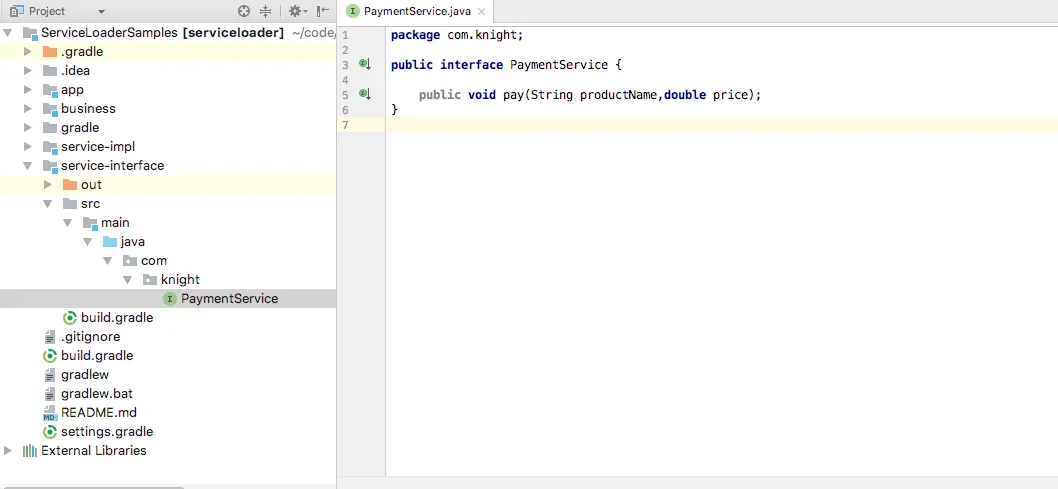Click implemented-by gutter icon on line 3

(x=365, y=65)
